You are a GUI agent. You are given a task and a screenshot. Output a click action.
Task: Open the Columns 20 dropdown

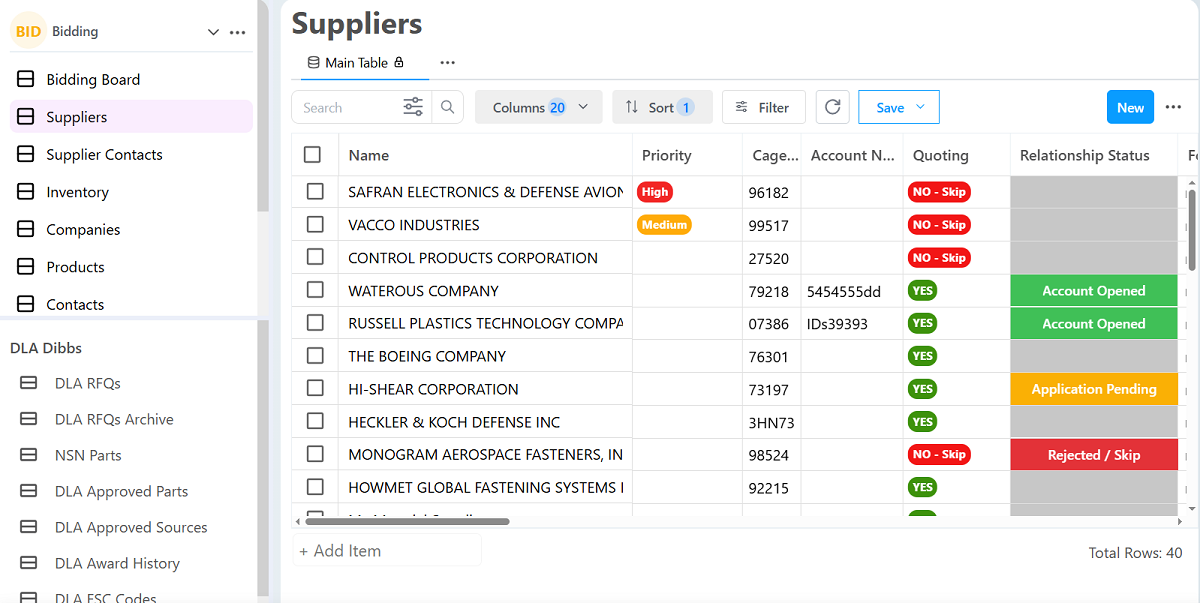click(538, 107)
